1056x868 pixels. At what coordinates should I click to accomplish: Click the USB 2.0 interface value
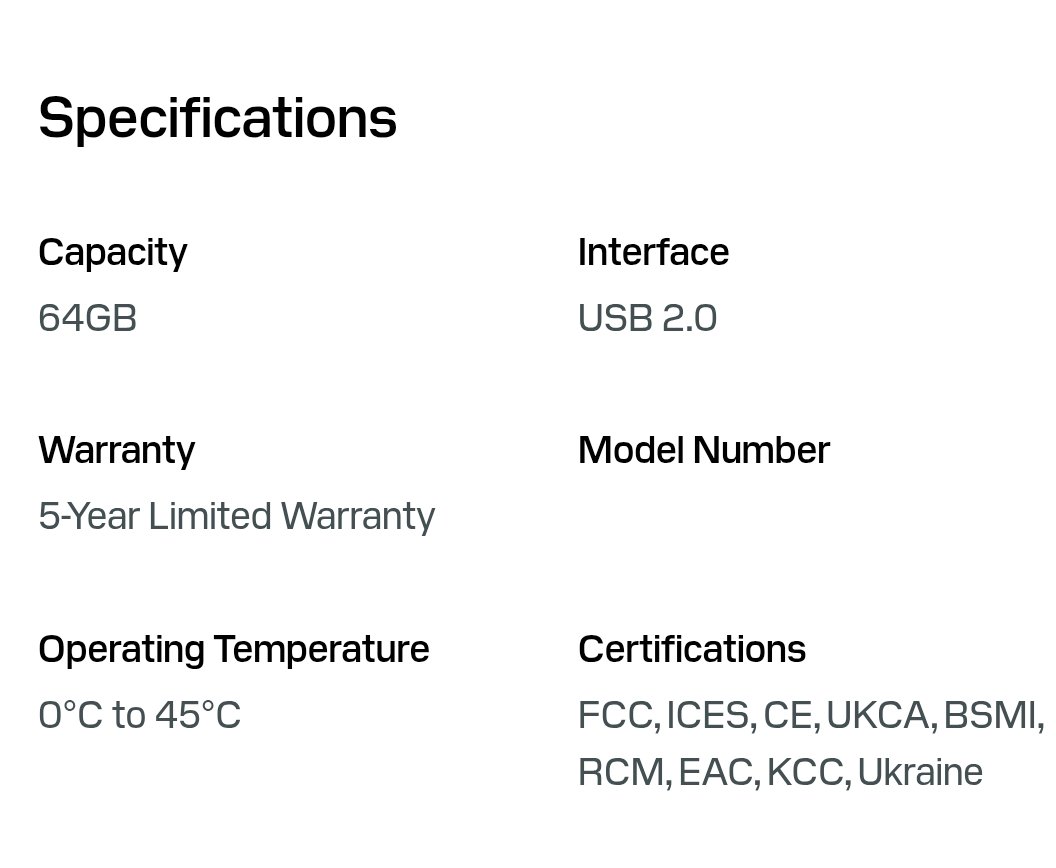point(647,319)
